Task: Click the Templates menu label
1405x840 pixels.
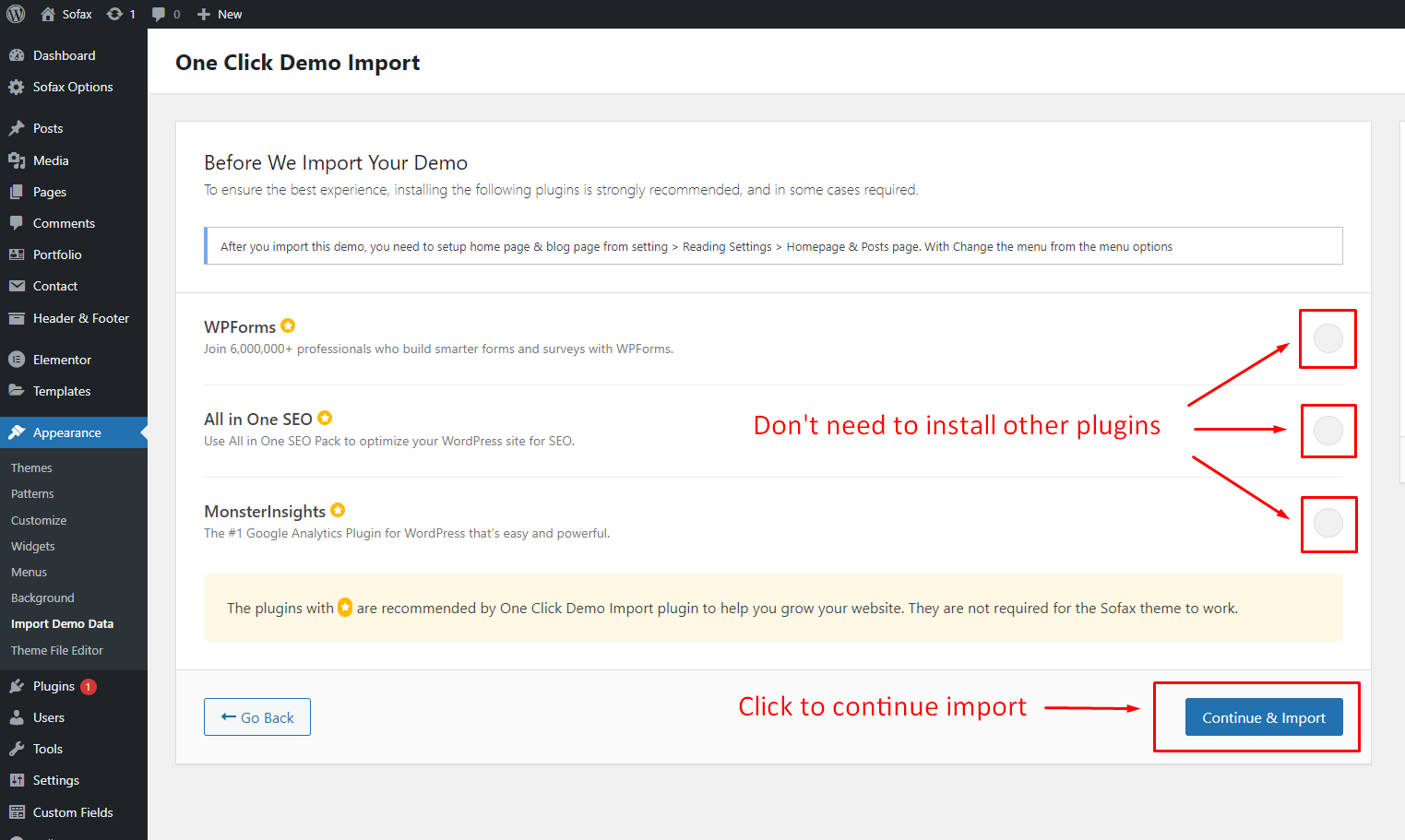Action: point(62,391)
